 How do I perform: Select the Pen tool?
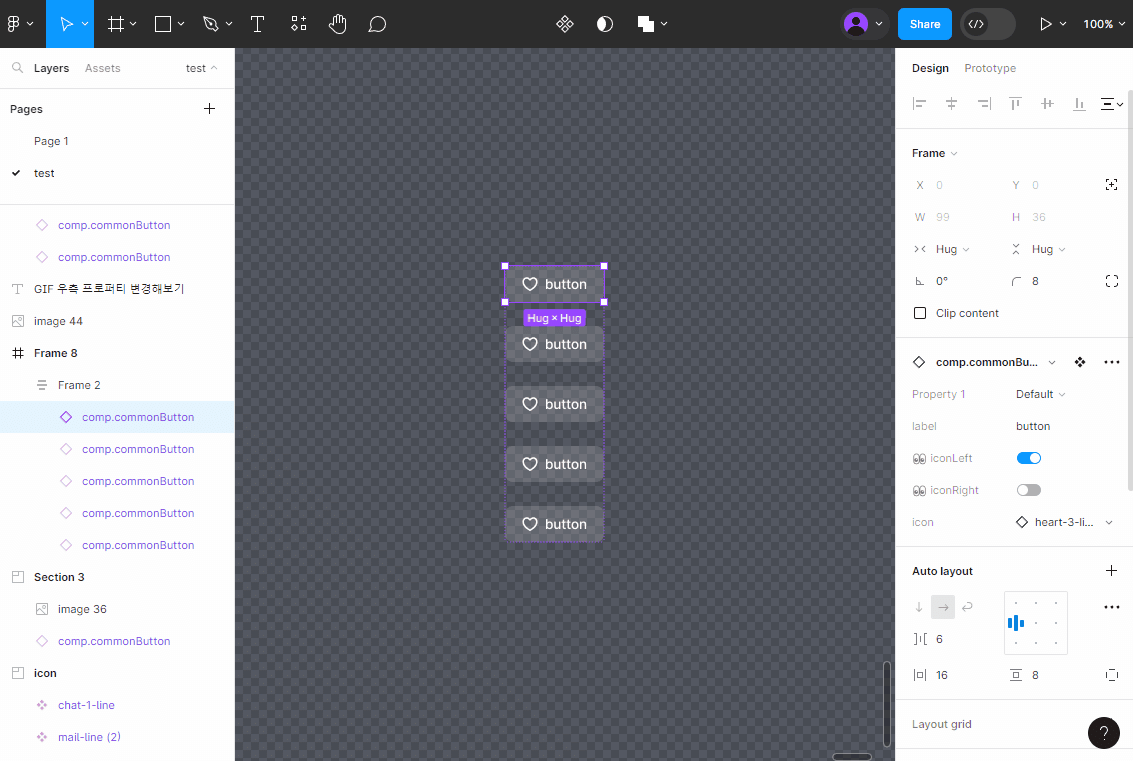point(210,24)
